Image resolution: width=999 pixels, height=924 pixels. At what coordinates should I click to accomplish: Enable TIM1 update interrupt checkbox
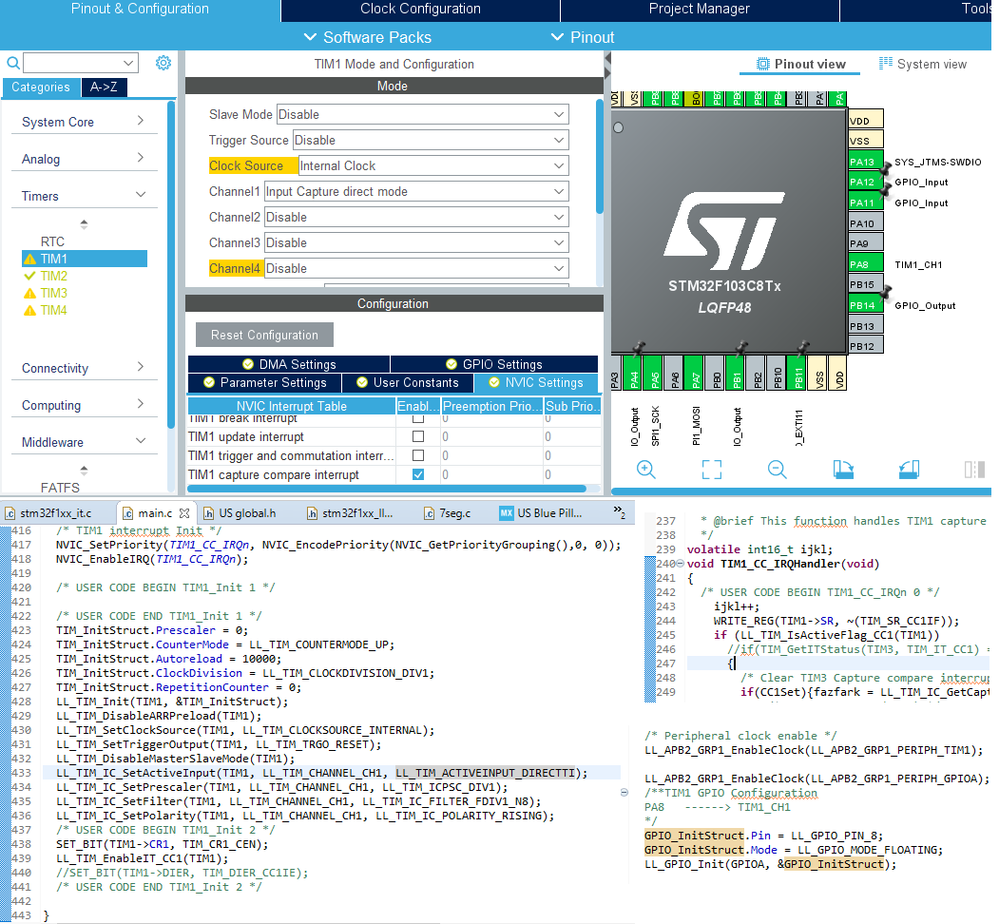(x=418, y=437)
